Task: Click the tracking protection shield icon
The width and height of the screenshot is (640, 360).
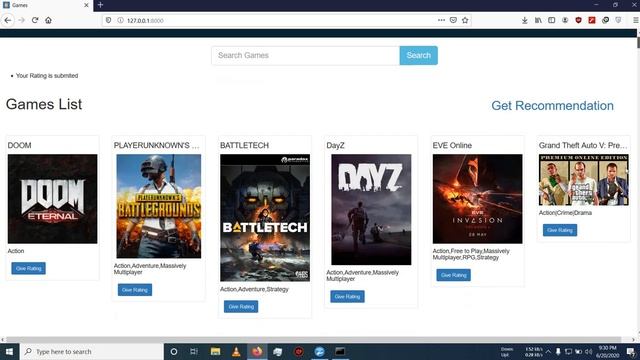Action: [108, 20]
